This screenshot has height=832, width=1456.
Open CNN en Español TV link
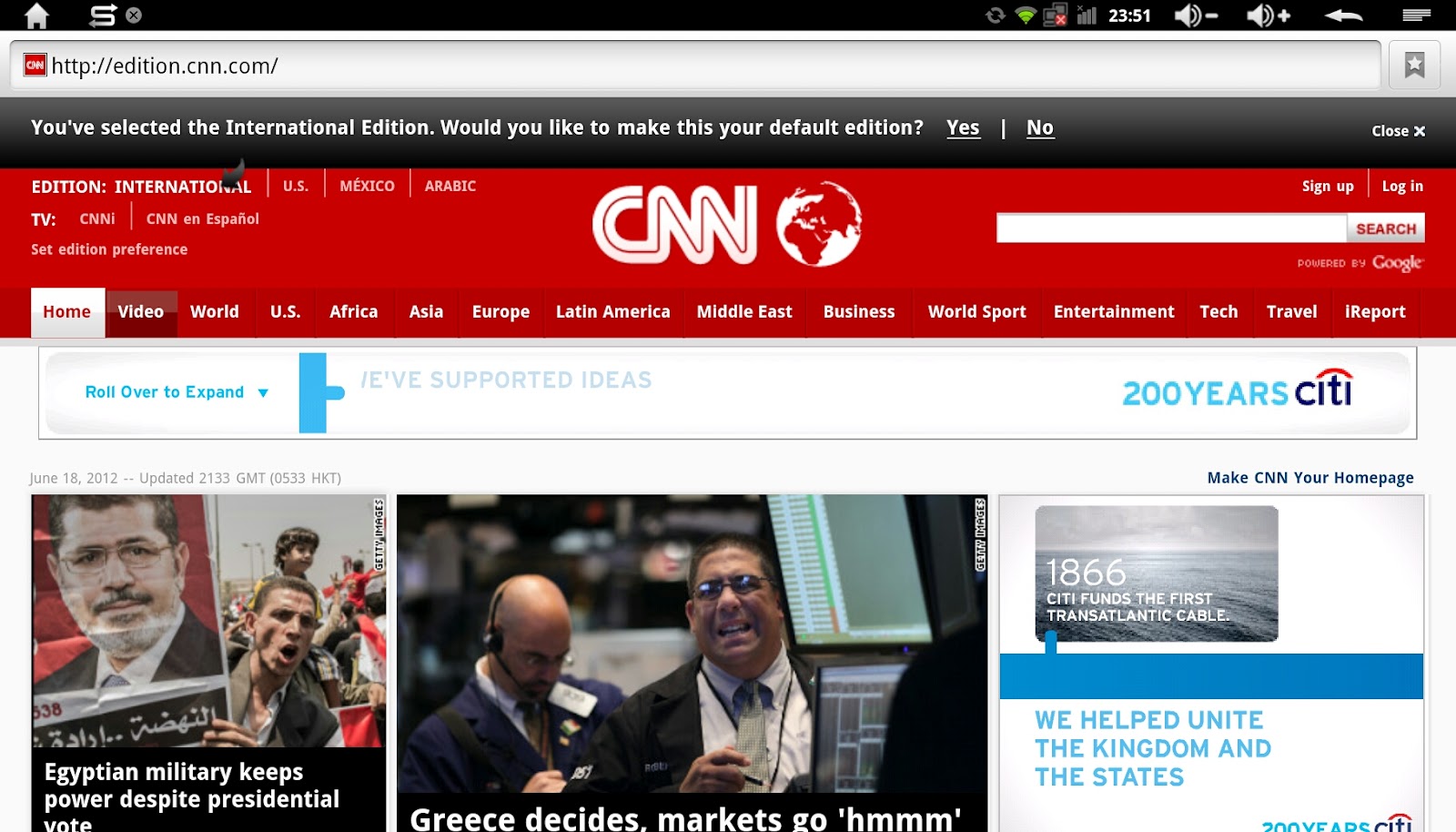pos(203,218)
